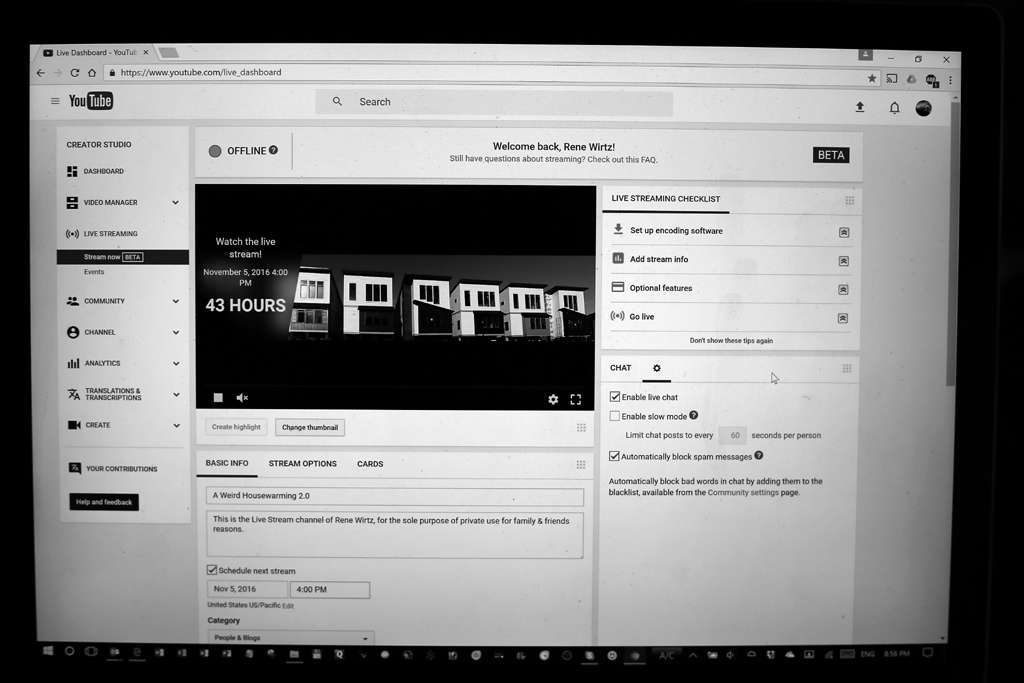Viewport: 1024px width, 683px height.
Task: Open the taskbar action center icon
Action: 927,652
